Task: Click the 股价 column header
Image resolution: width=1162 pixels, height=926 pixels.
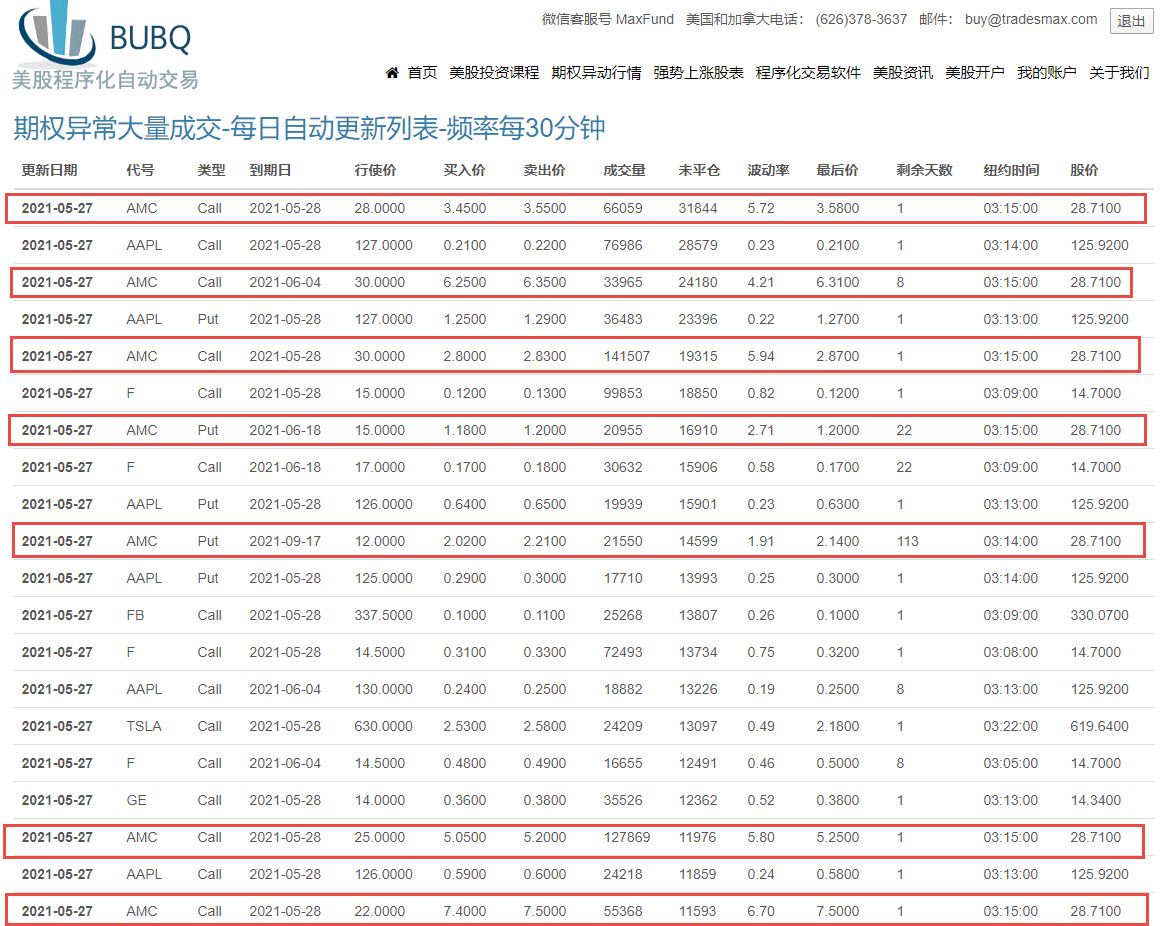Action: tap(1084, 170)
